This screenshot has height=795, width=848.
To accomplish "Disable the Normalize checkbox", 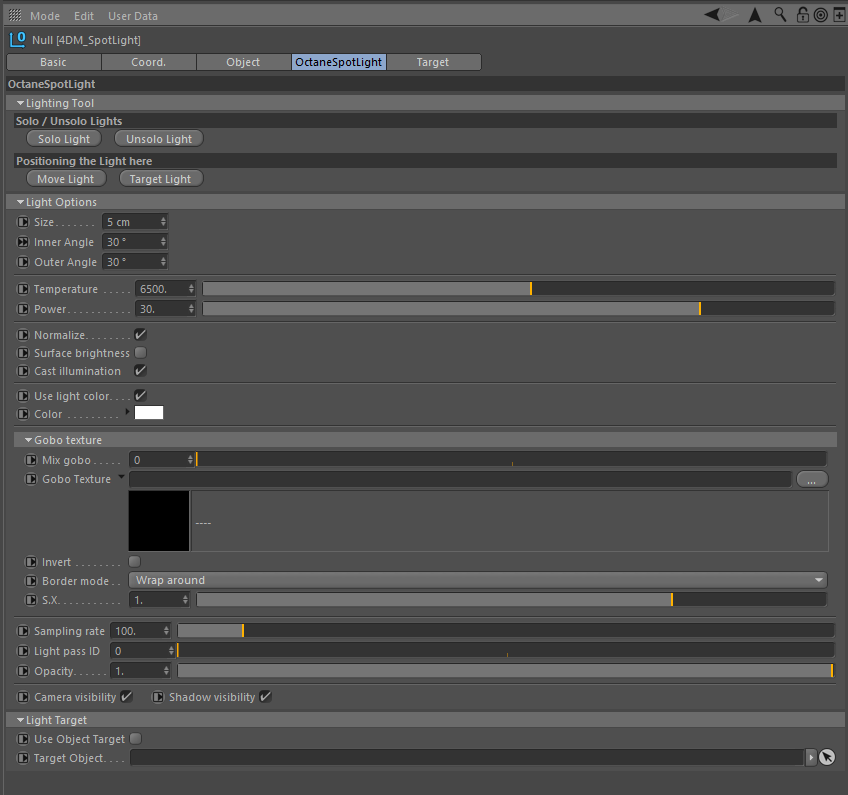I will click(141, 335).
